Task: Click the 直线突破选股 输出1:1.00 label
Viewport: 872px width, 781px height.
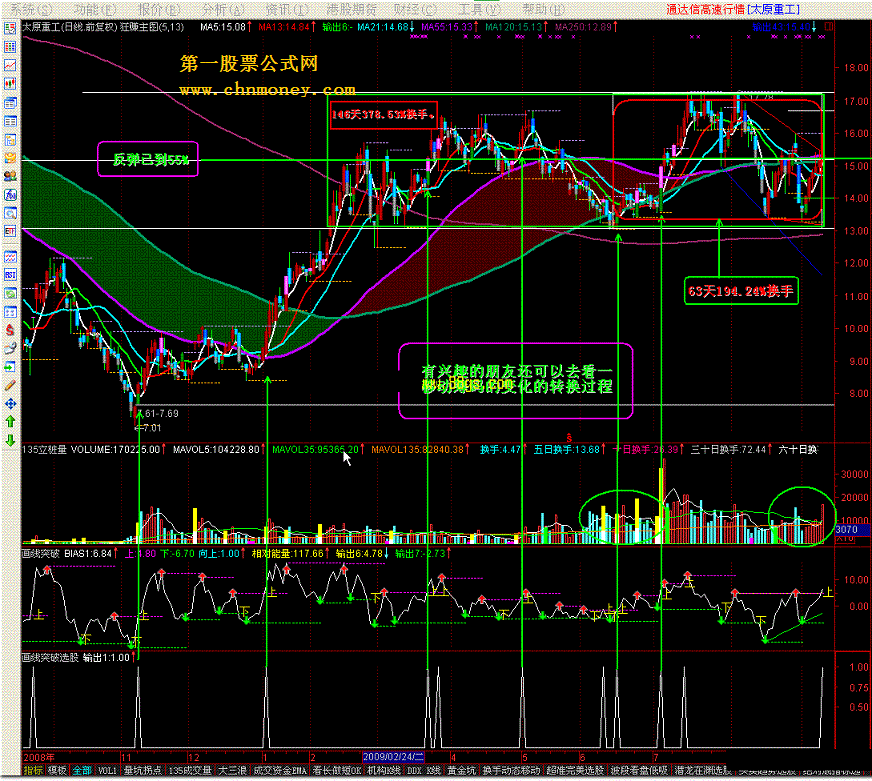Action: [x=77, y=658]
